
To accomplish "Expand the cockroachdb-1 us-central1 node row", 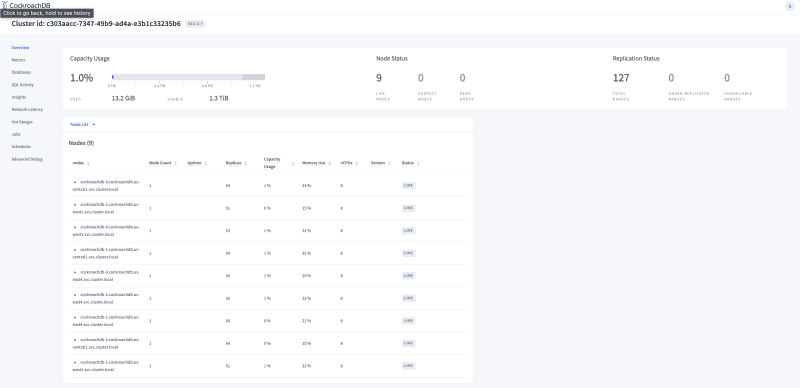I will pos(75,250).
